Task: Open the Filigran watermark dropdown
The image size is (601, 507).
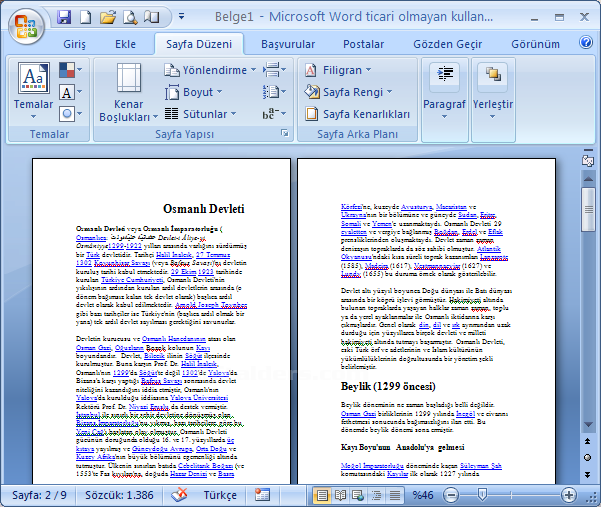Action: point(338,70)
